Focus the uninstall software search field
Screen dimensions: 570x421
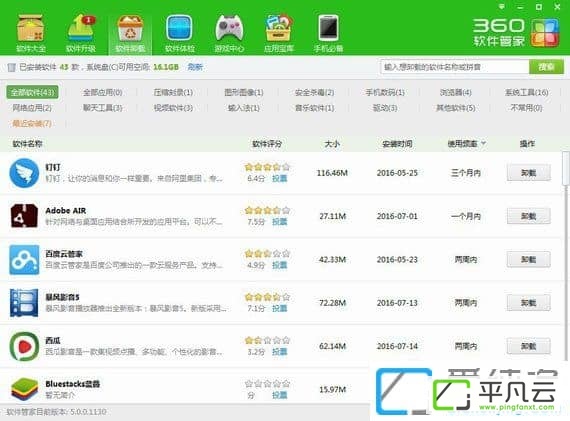tap(454, 67)
